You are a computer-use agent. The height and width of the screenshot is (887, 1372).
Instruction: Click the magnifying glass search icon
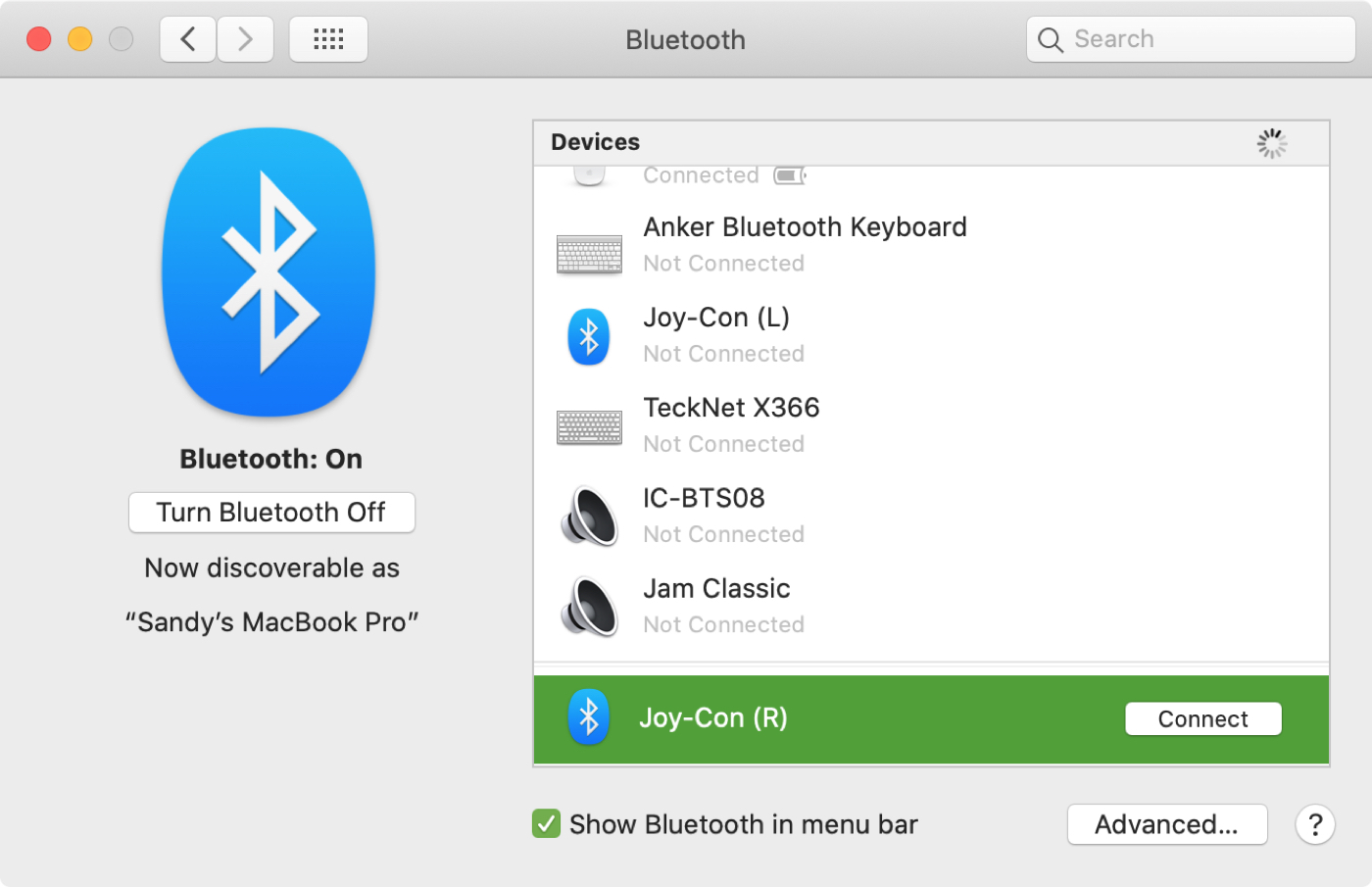pos(1050,40)
